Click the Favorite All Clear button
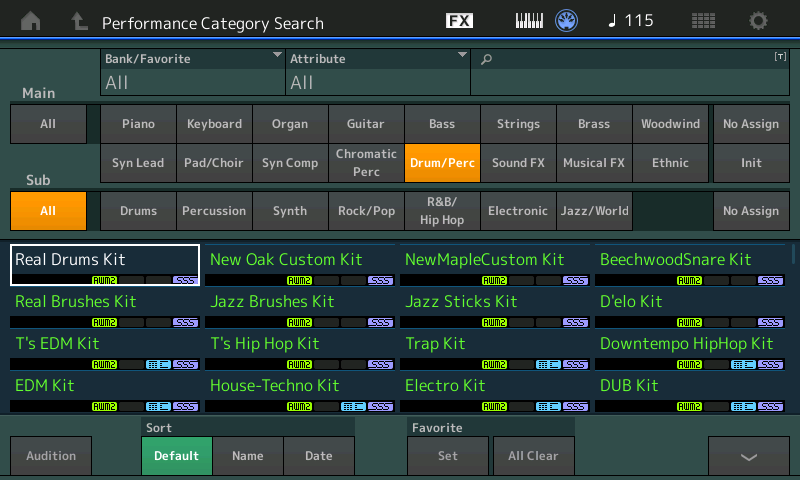 (x=533, y=456)
